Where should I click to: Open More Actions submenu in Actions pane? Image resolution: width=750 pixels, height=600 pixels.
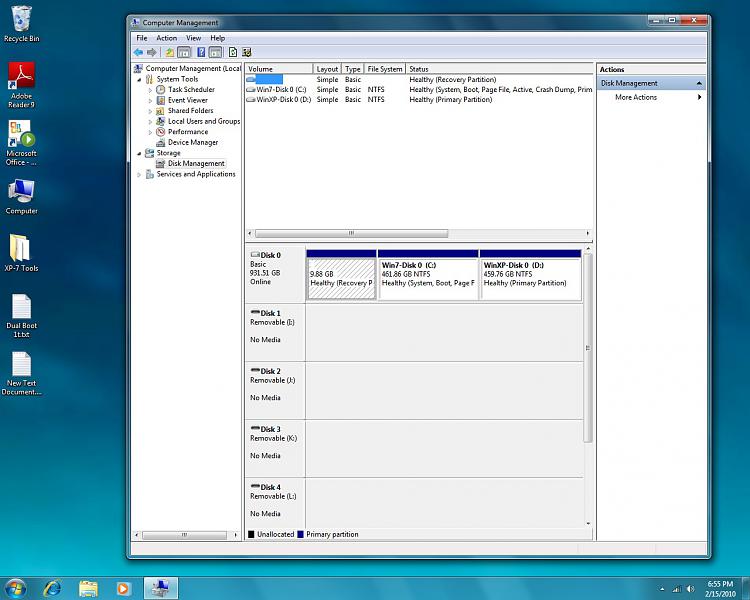point(651,97)
